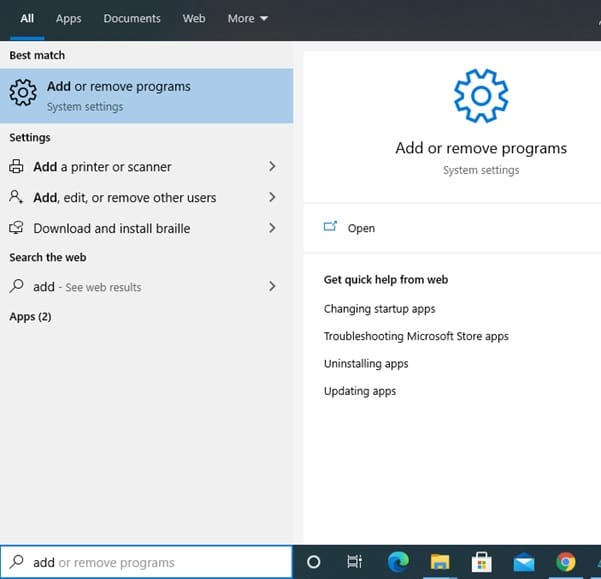Open Troubleshooting Microsoft Store apps link
The height and width of the screenshot is (579, 601).
(416, 336)
